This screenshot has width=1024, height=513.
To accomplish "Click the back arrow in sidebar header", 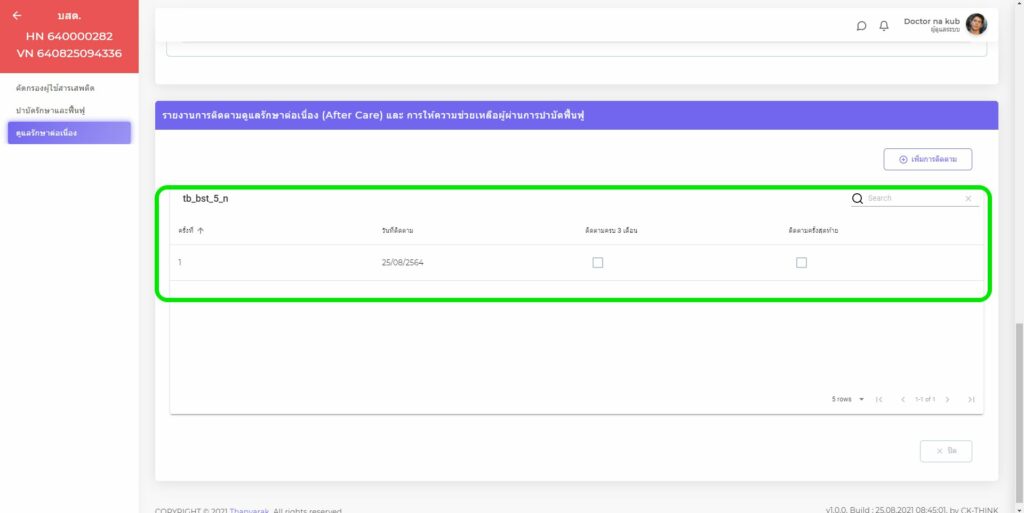I will point(17,16).
